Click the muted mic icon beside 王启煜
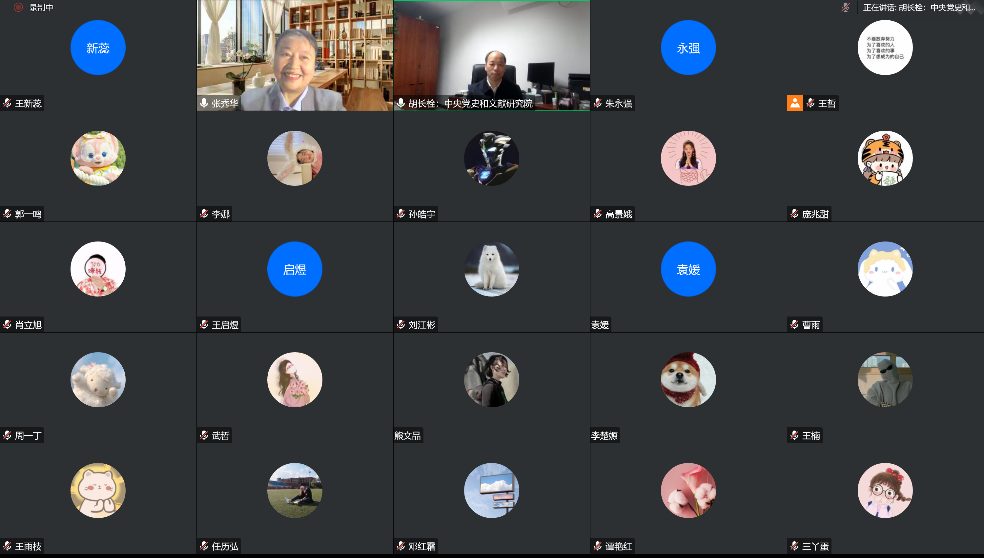The image size is (984, 558). (204, 325)
